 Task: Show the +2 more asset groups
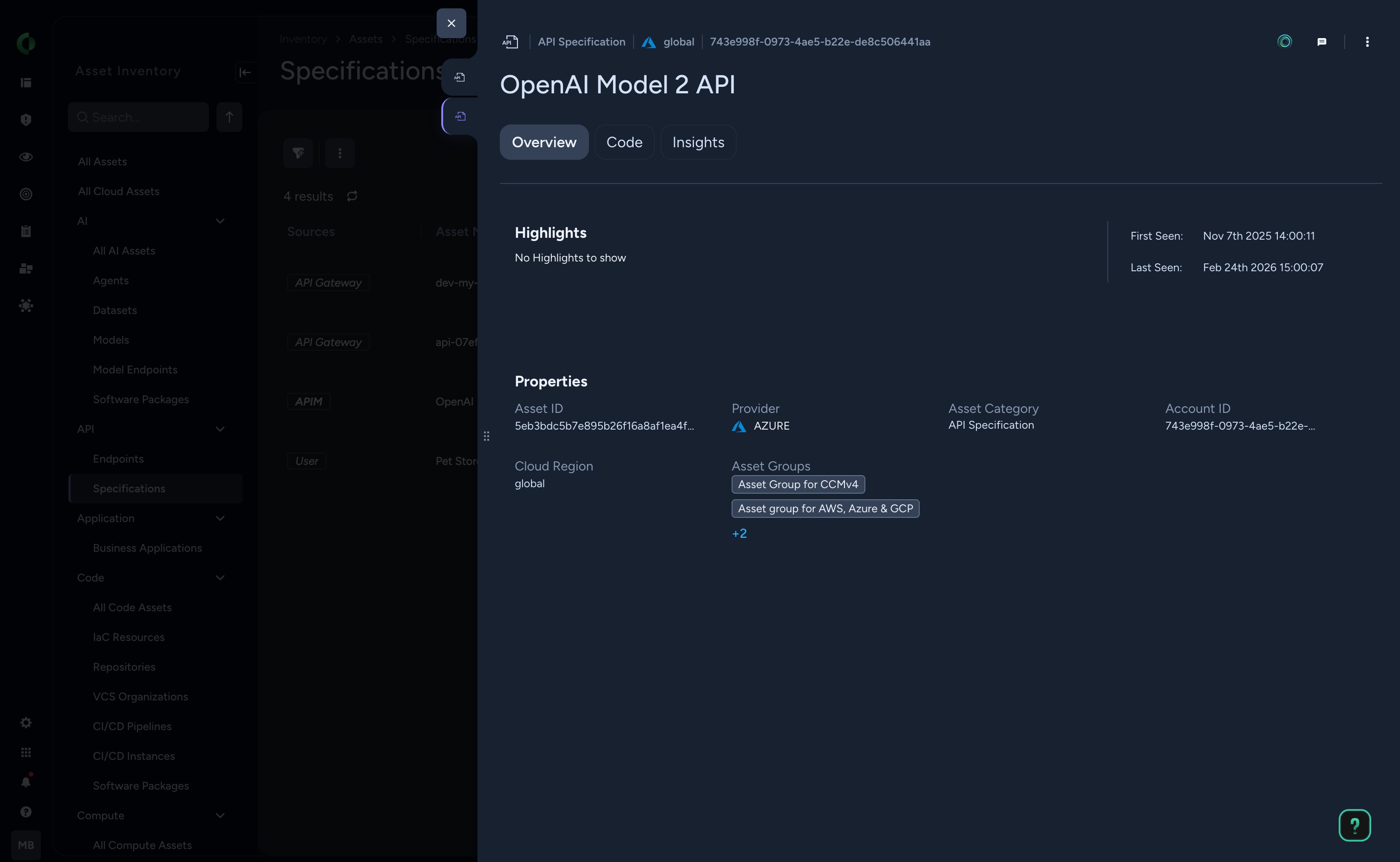(739, 534)
